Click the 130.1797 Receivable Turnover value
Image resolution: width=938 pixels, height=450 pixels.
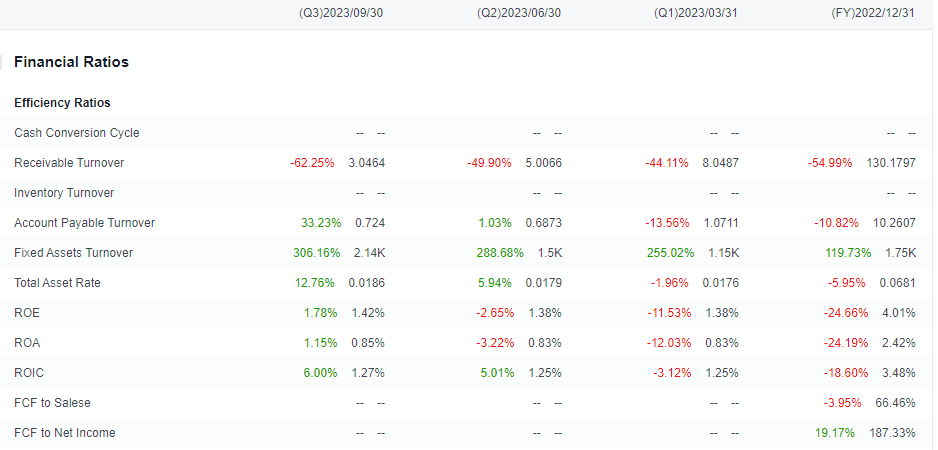891,163
